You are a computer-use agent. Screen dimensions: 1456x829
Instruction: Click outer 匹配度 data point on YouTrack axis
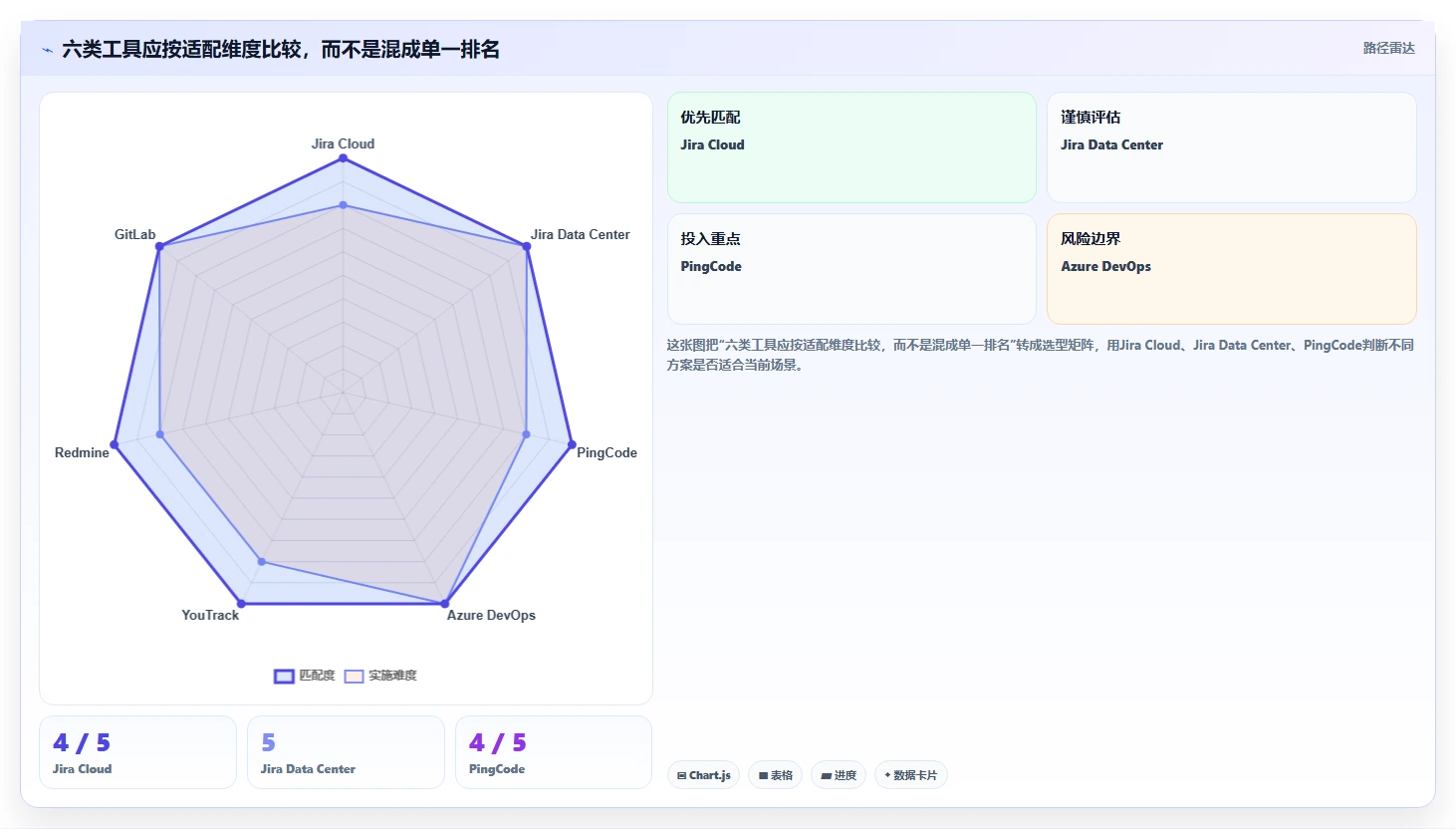click(x=241, y=603)
